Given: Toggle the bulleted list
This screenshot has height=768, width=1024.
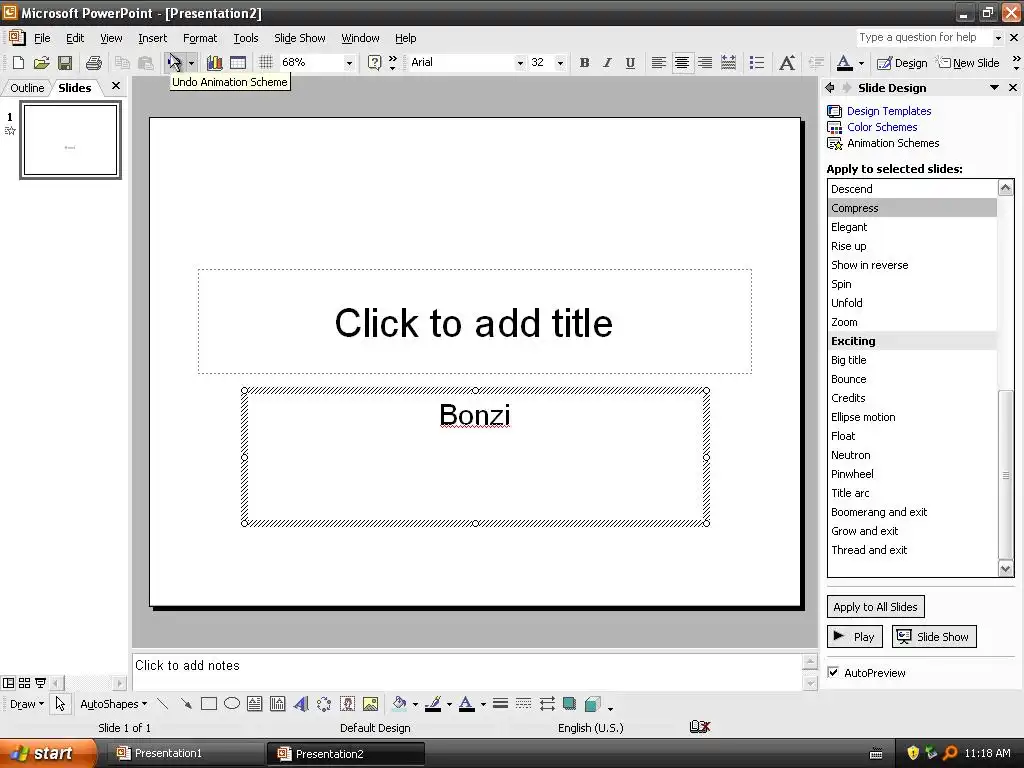Looking at the screenshot, I should pyautogui.click(x=757, y=63).
